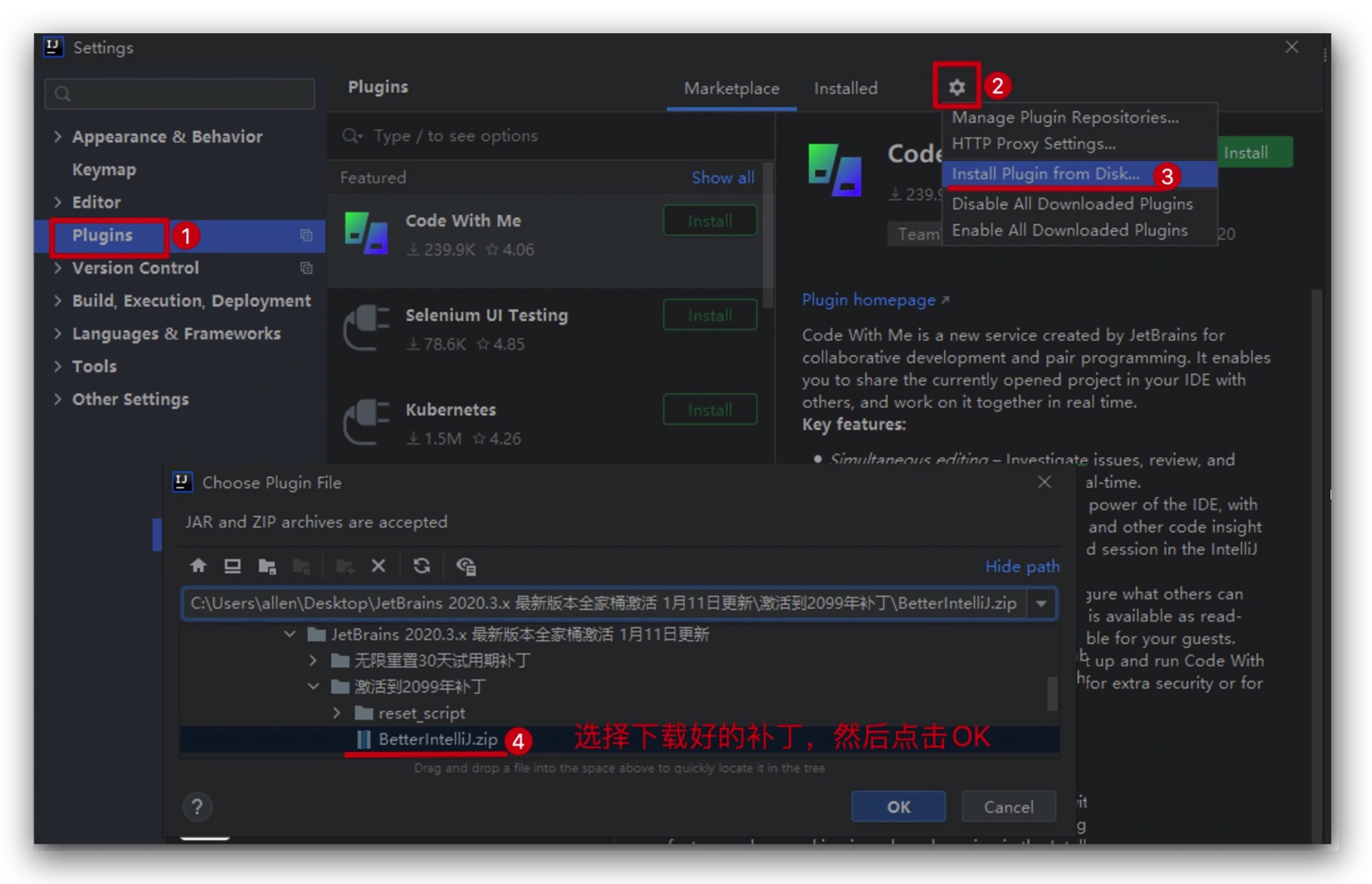Click the Kubernetes plugin plug icon
Viewport: 1372px width, 884px height.
coord(366,422)
